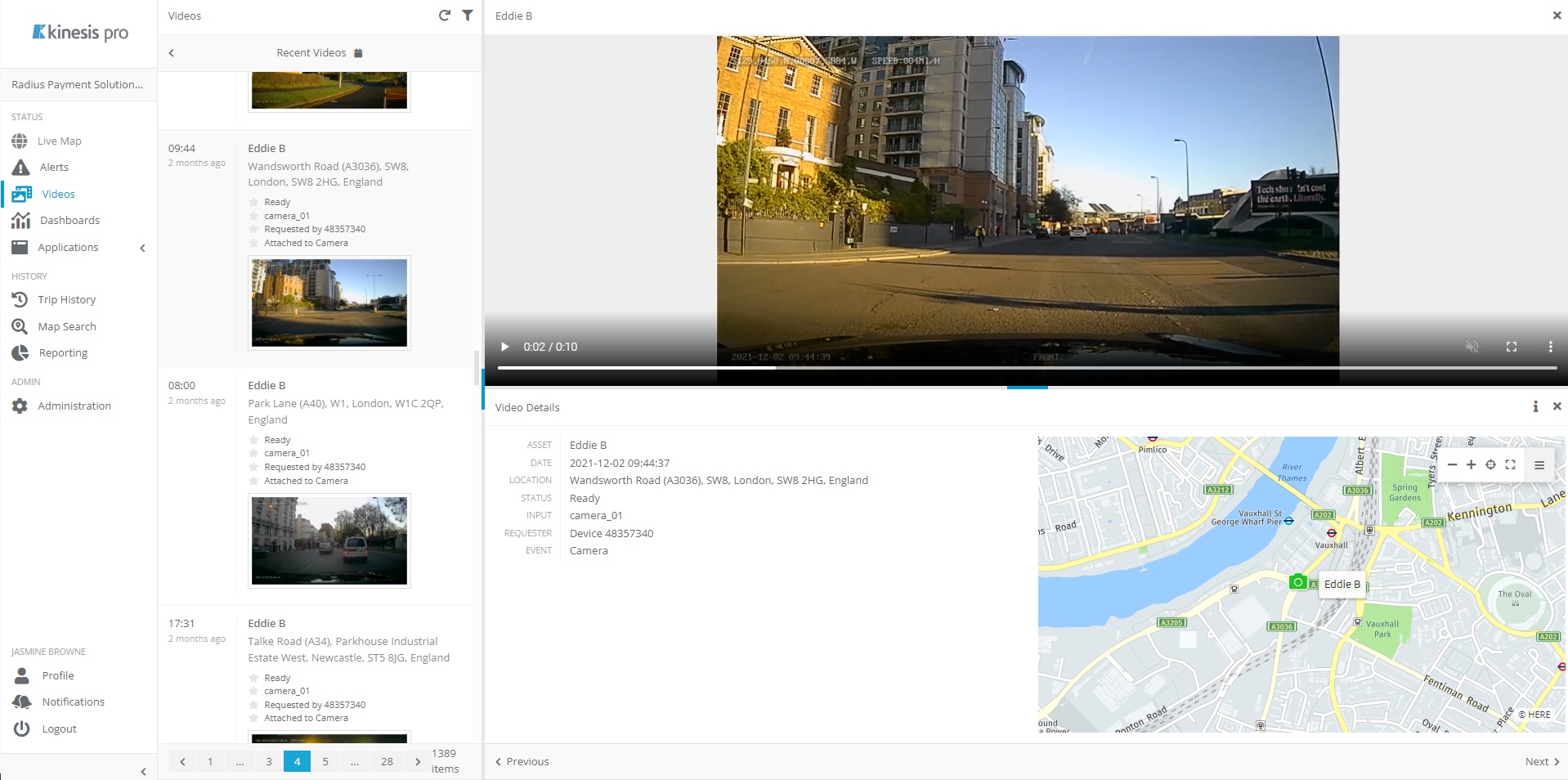This screenshot has height=780, width=1568.
Task: Open video player more options menu
Action: point(1550,347)
